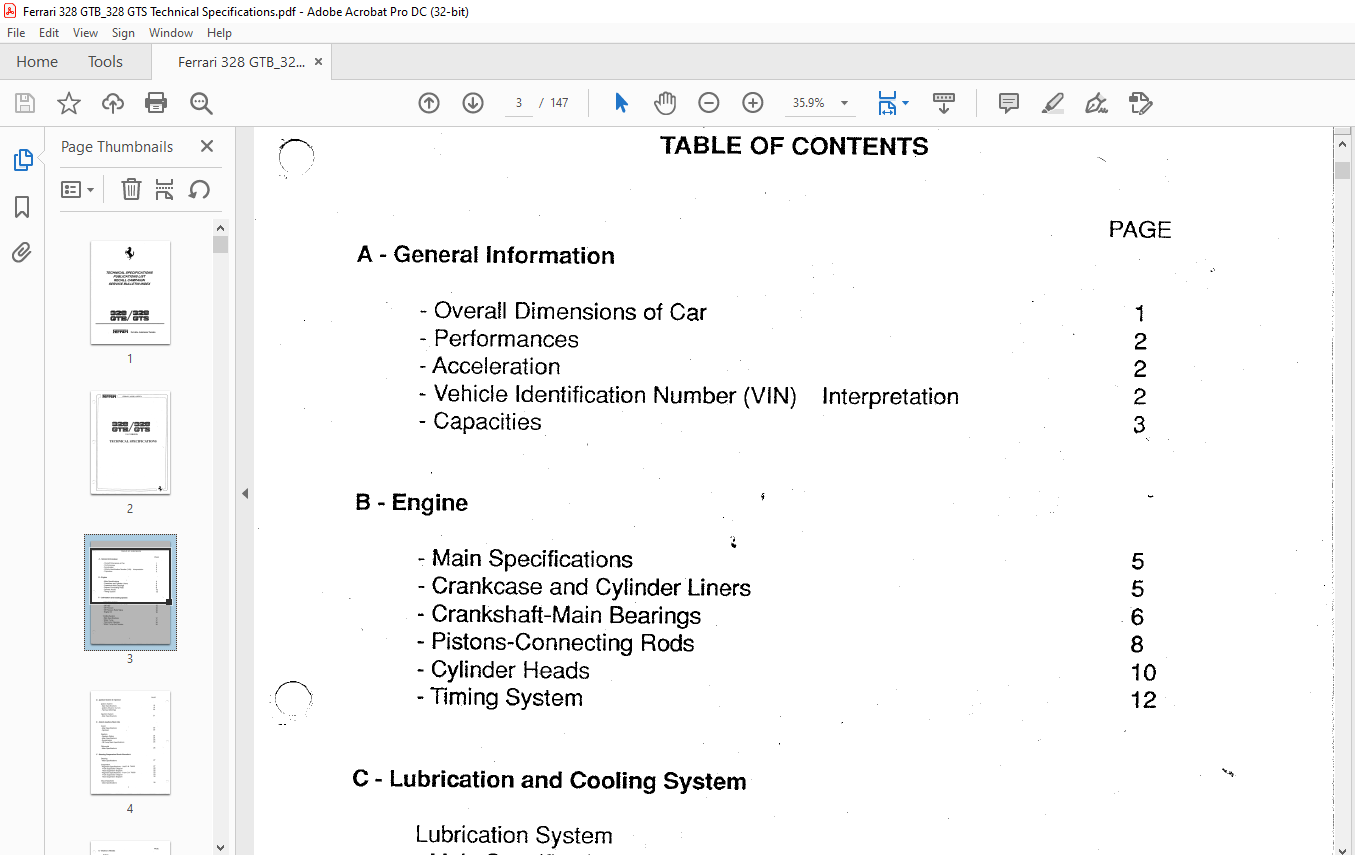The image size is (1355, 855).
Task: Click the page number input field
Action: click(519, 103)
